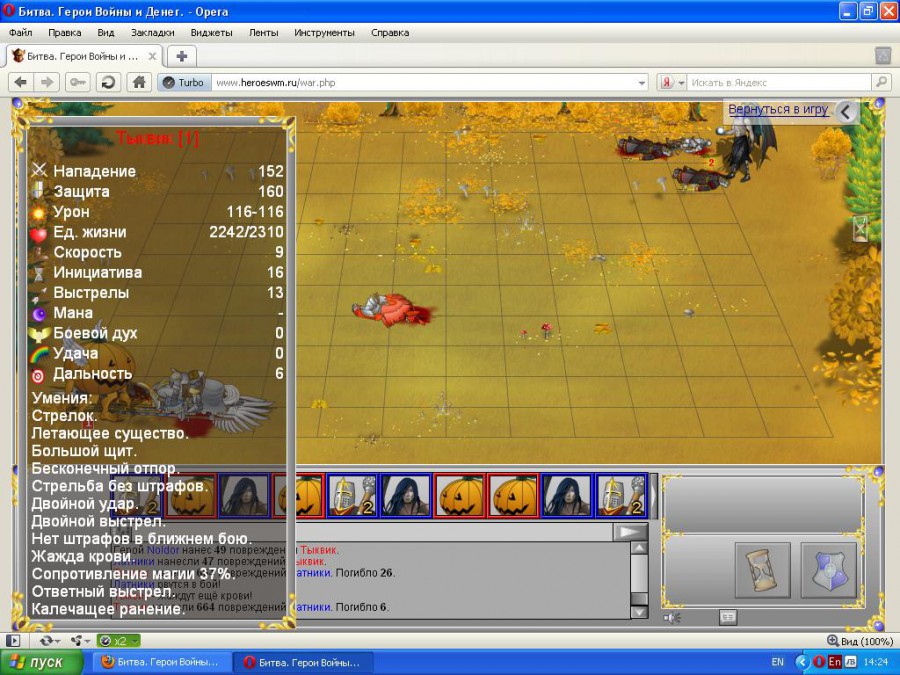
Task: Click the target icon beside 'Дальность'
Action: pos(38,375)
